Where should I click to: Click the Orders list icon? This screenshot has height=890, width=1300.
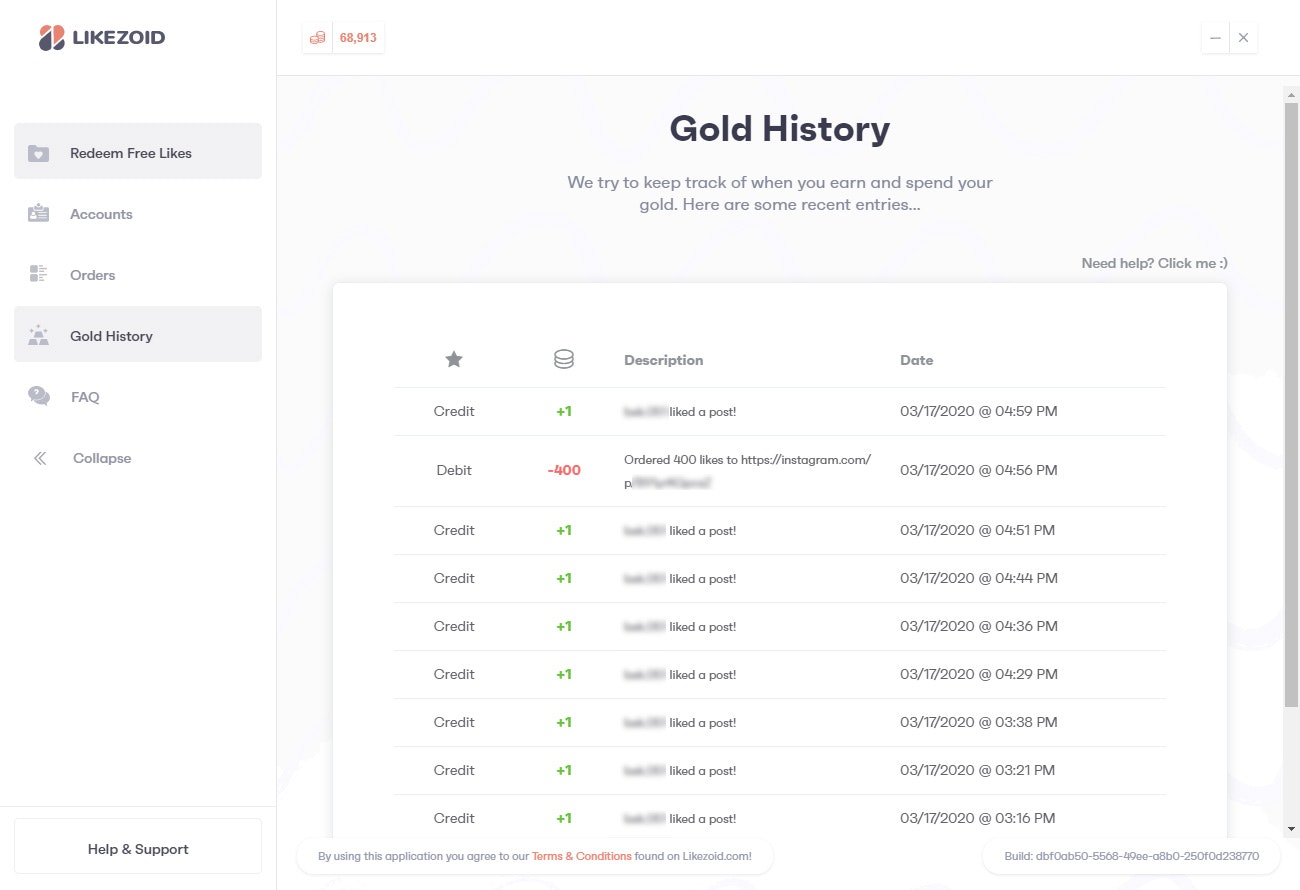click(x=39, y=275)
